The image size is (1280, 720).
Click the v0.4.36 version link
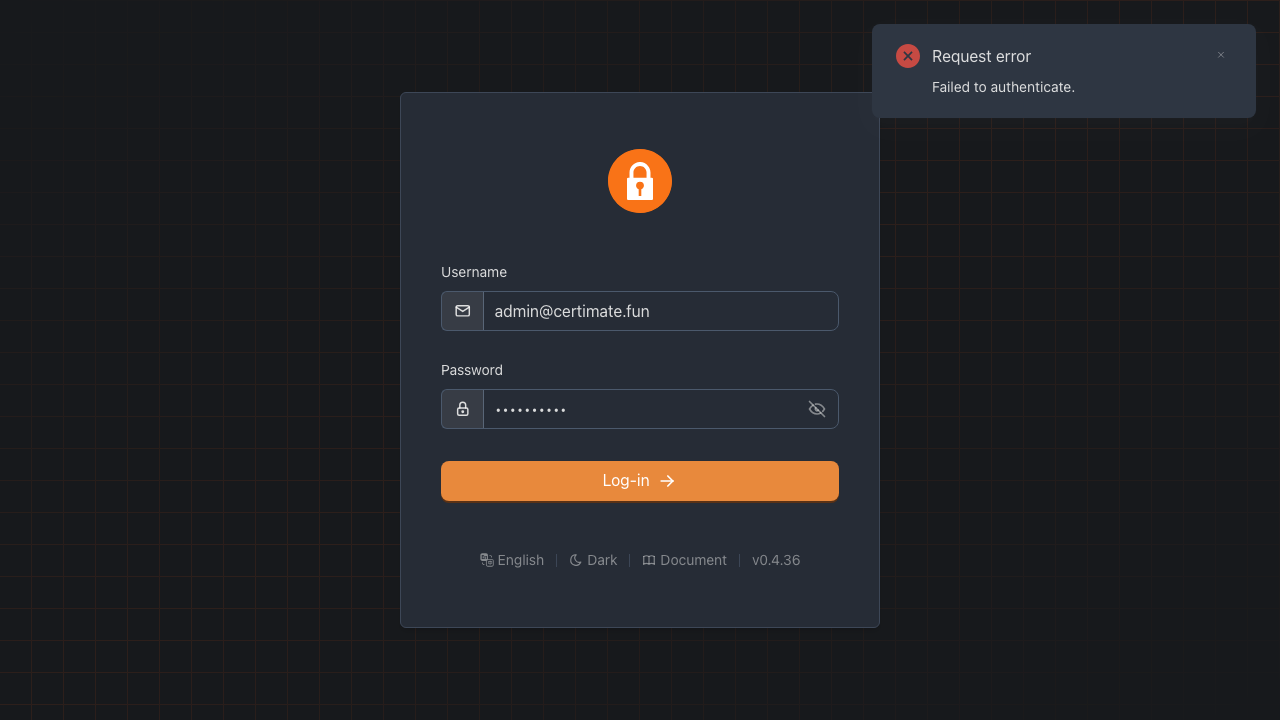(x=776, y=560)
